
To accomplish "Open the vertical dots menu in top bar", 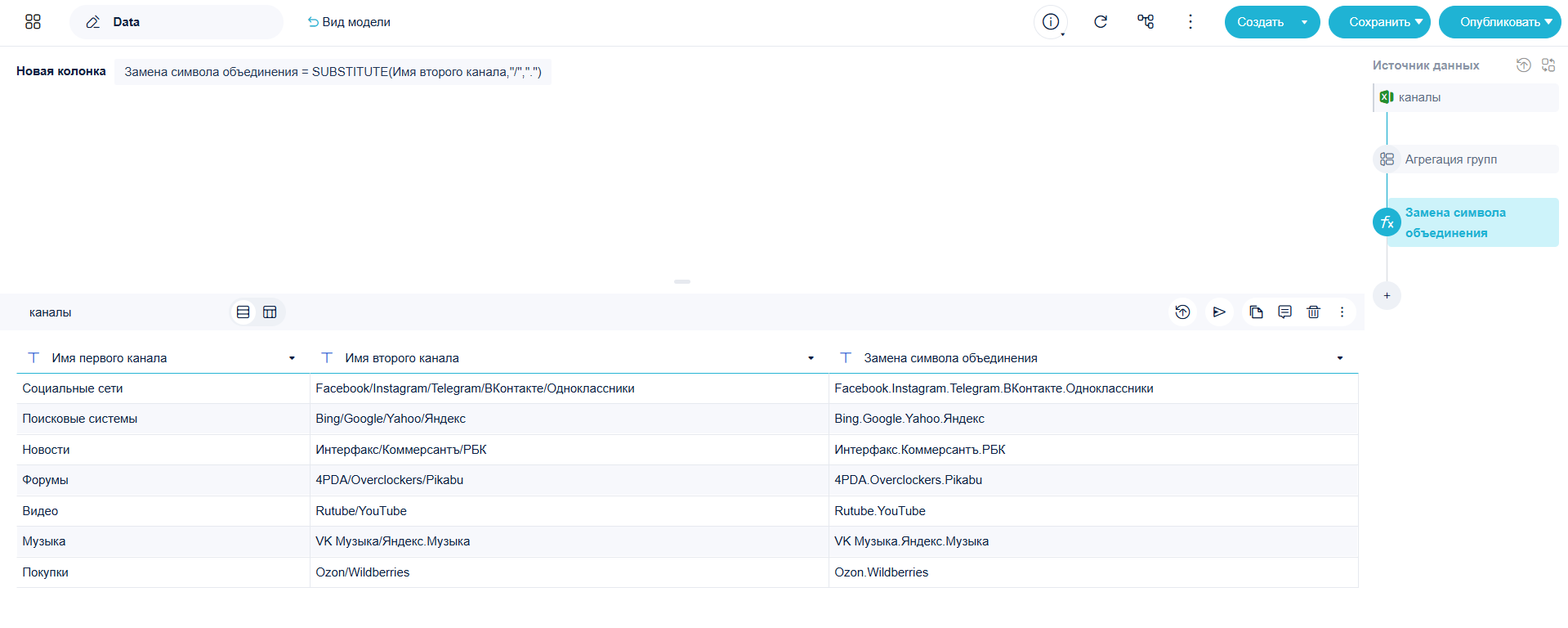I will pos(1191,22).
